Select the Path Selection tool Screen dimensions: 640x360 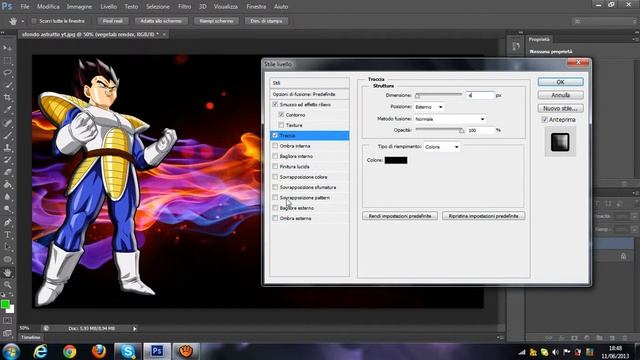coord(7,247)
